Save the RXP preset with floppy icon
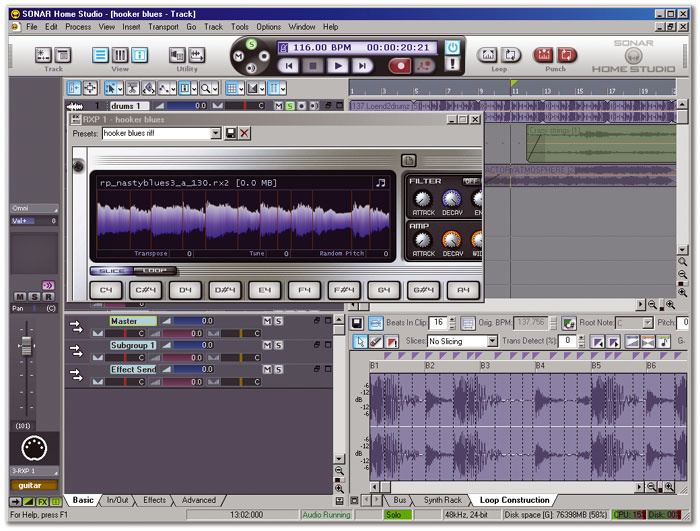Image resolution: width=700 pixels, height=531 pixels. (x=231, y=133)
